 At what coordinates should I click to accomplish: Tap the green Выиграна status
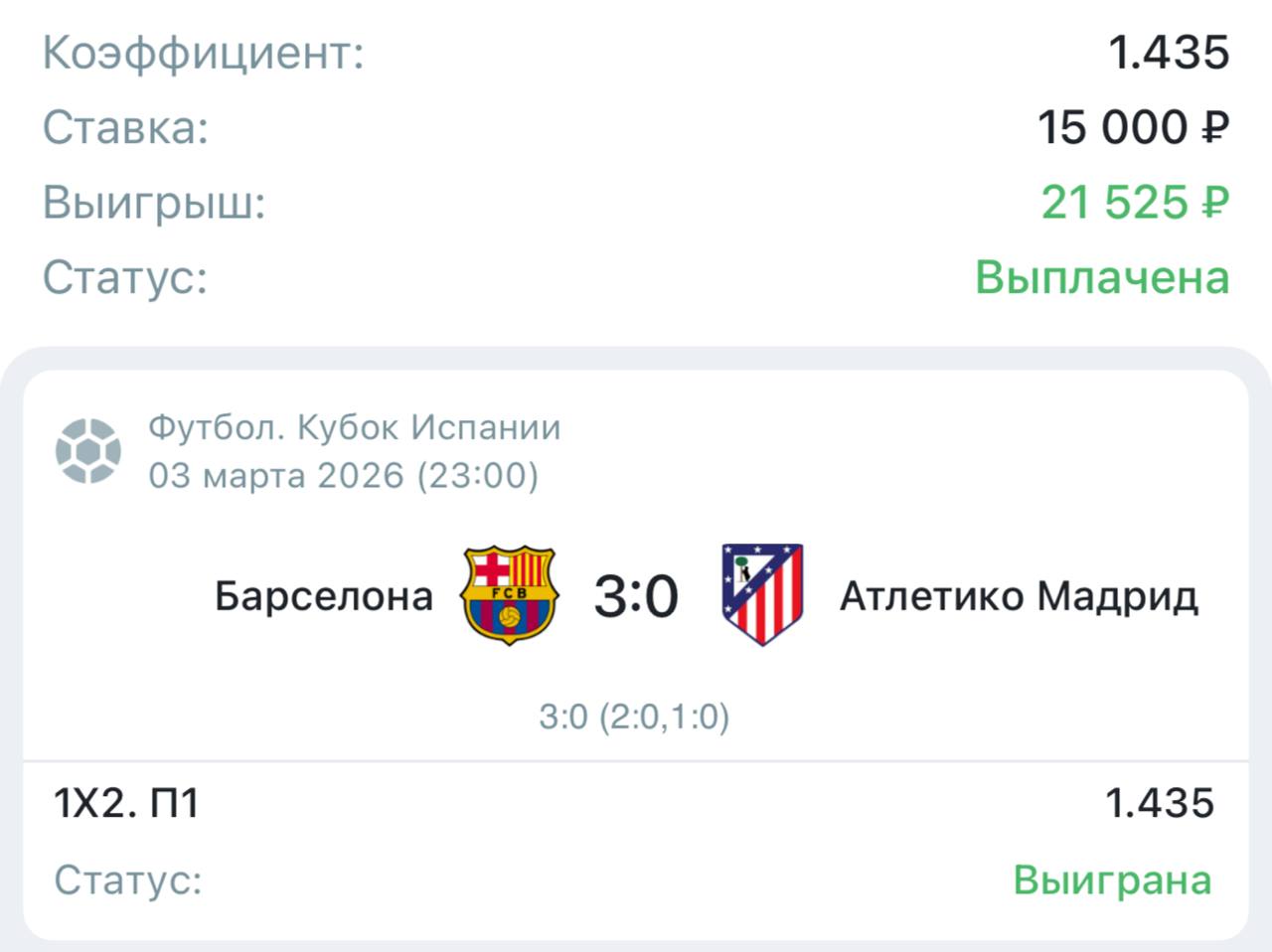coord(1112,880)
